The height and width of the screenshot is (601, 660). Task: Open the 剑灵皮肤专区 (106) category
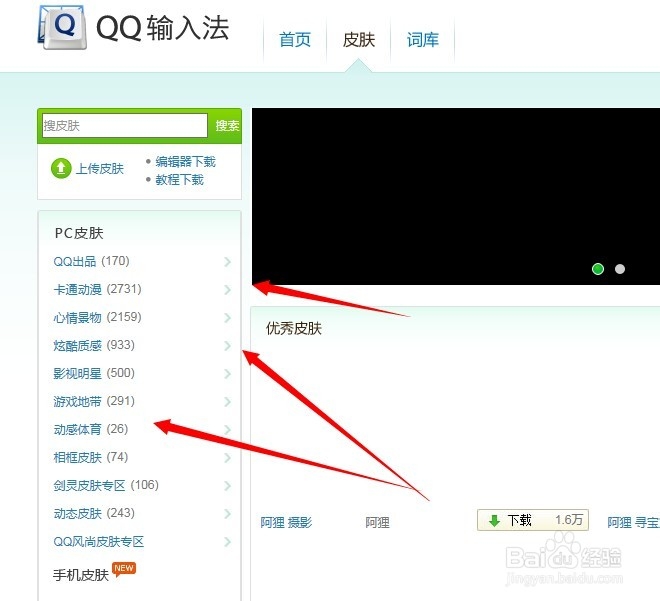(x=106, y=485)
